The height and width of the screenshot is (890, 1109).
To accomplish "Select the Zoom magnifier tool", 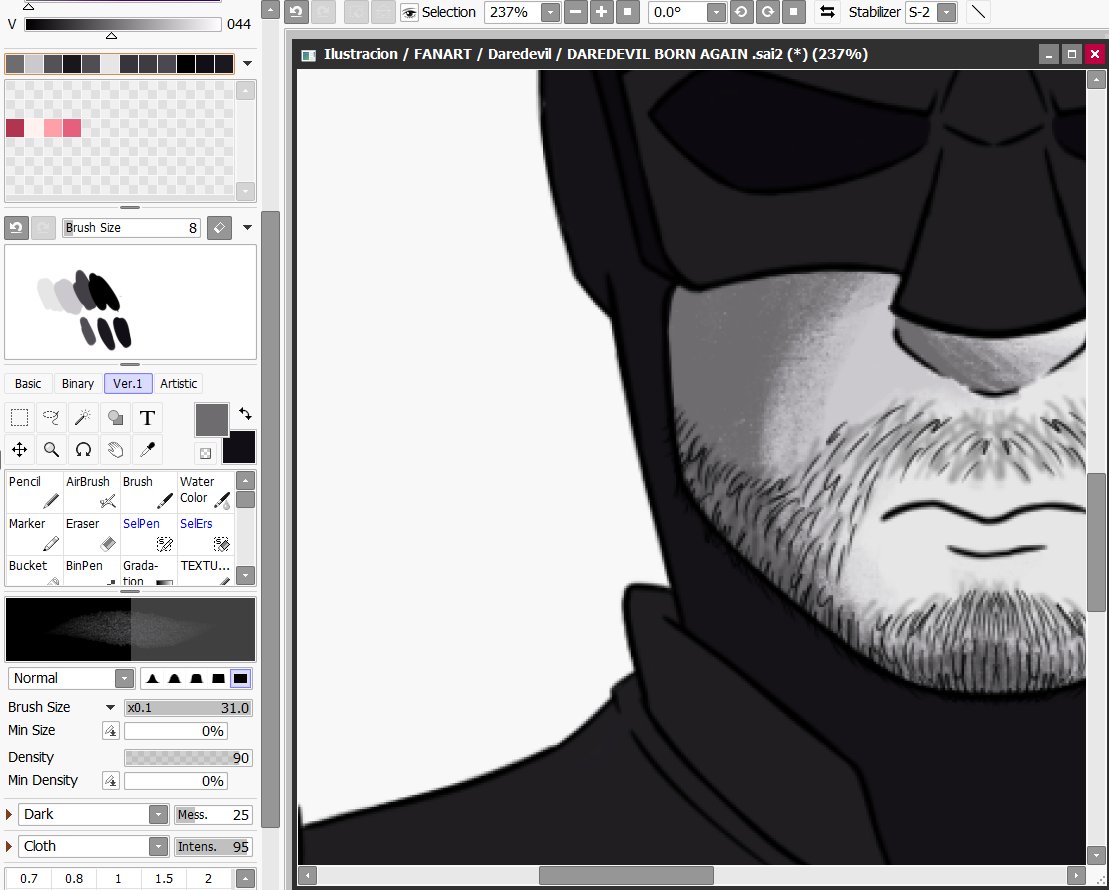I will (x=51, y=449).
